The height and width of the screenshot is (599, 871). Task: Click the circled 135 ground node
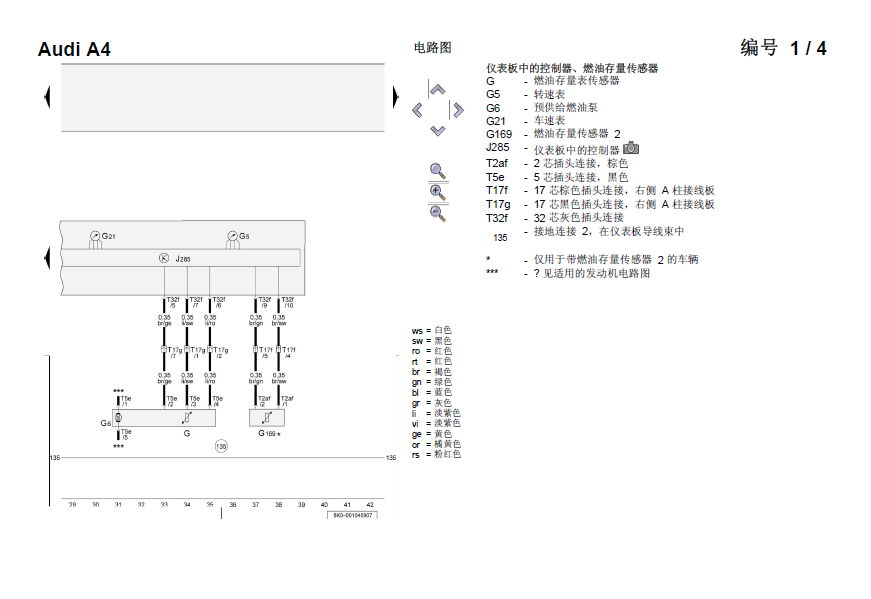pyautogui.click(x=221, y=446)
